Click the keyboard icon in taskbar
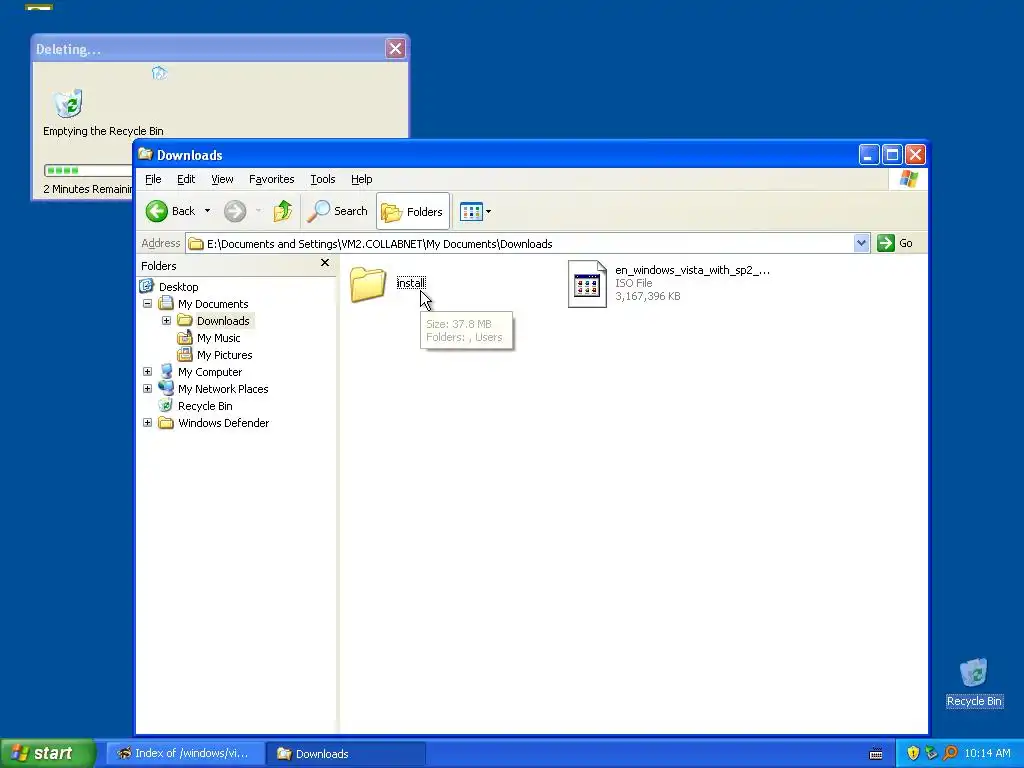 click(876, 754)
